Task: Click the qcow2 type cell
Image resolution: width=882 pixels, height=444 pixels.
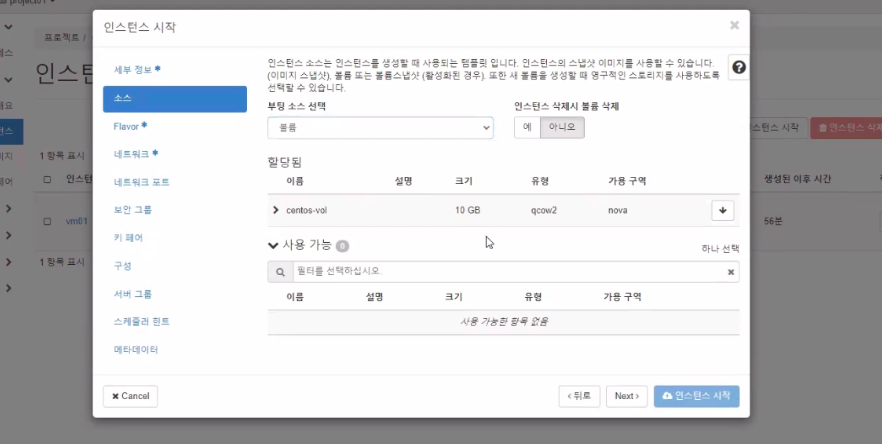Action: pos(543,210)
